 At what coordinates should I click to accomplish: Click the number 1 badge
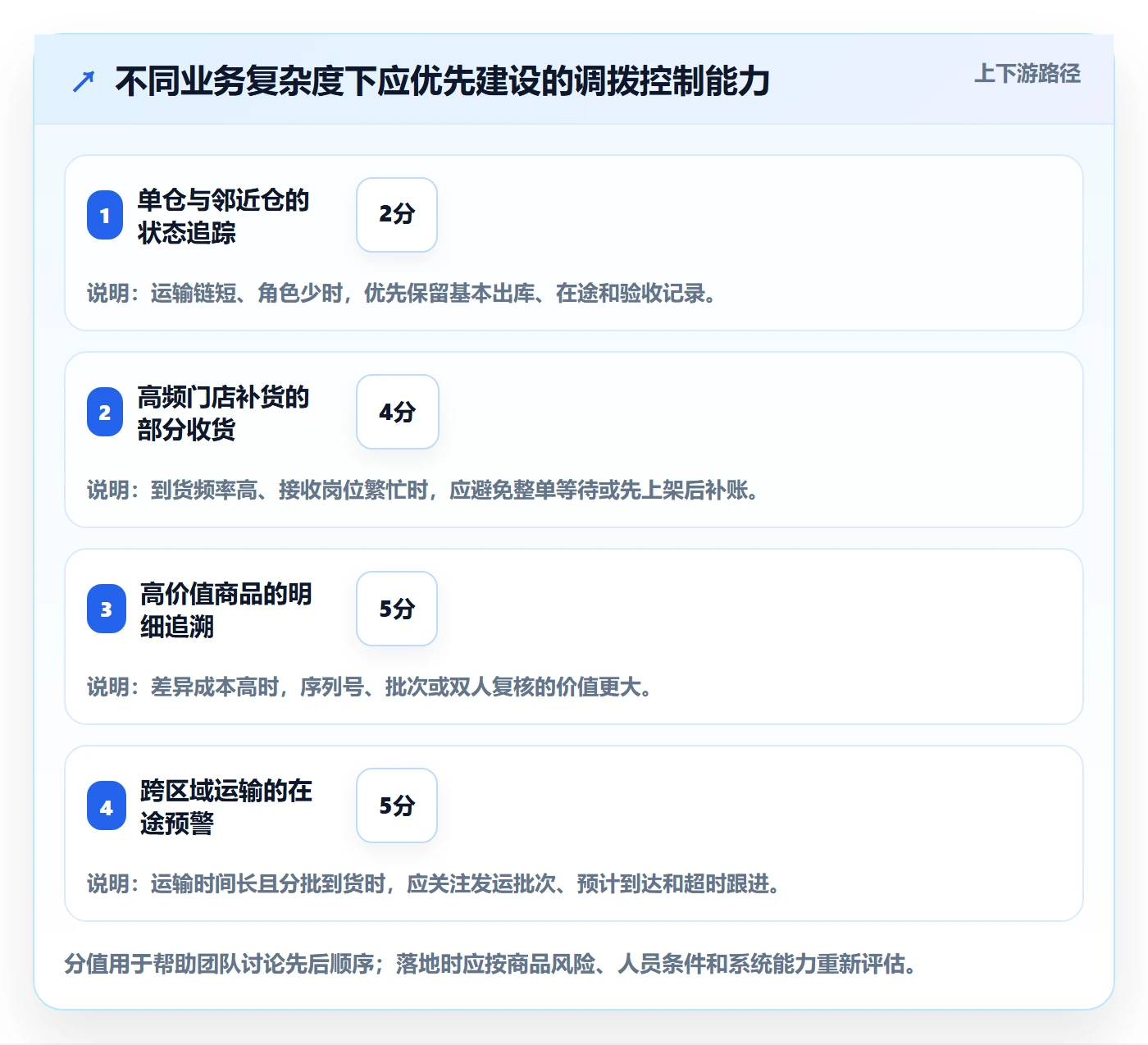(x=105, y=215)
